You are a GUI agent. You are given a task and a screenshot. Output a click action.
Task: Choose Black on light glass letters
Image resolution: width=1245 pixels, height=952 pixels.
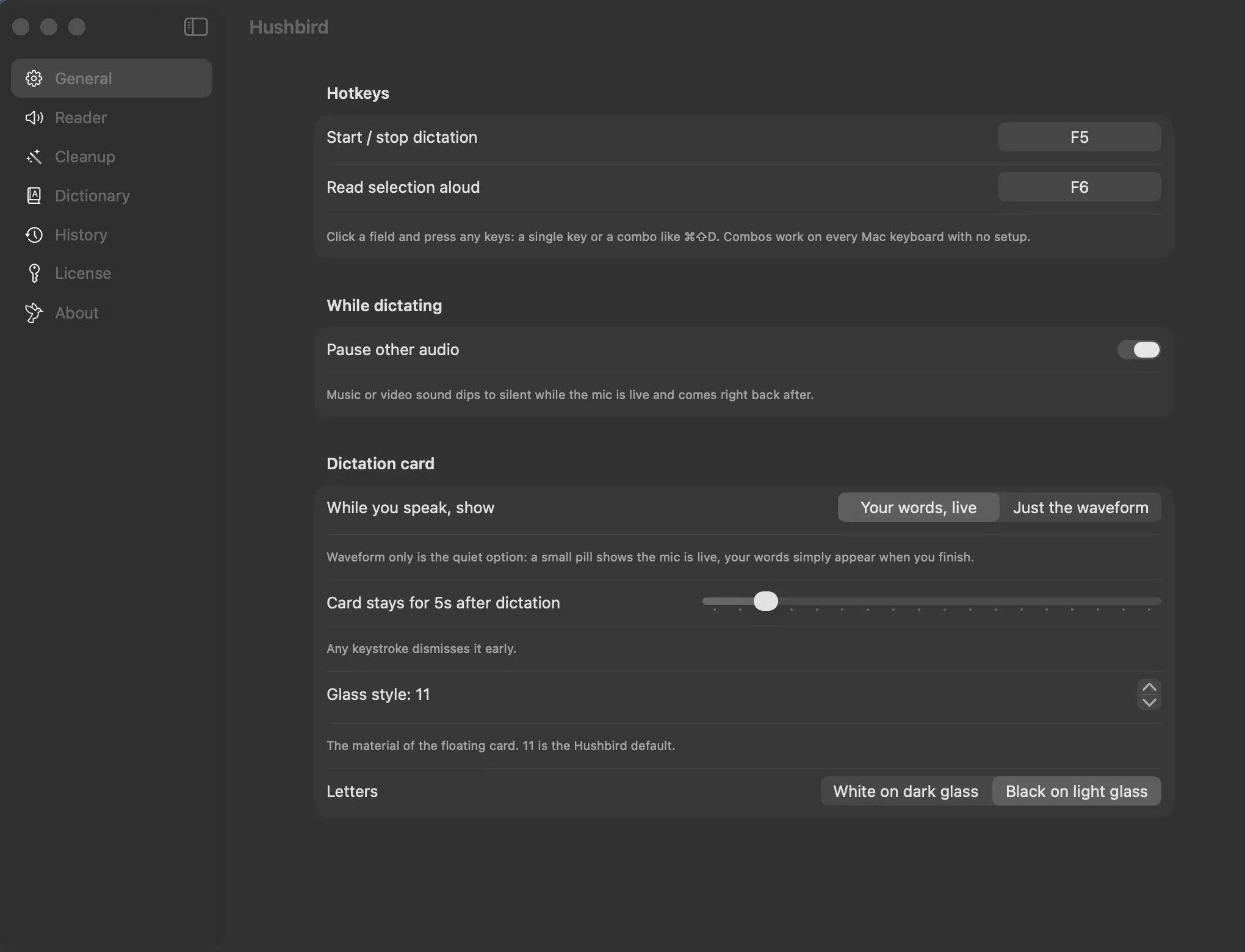(x=1077, y=792)
